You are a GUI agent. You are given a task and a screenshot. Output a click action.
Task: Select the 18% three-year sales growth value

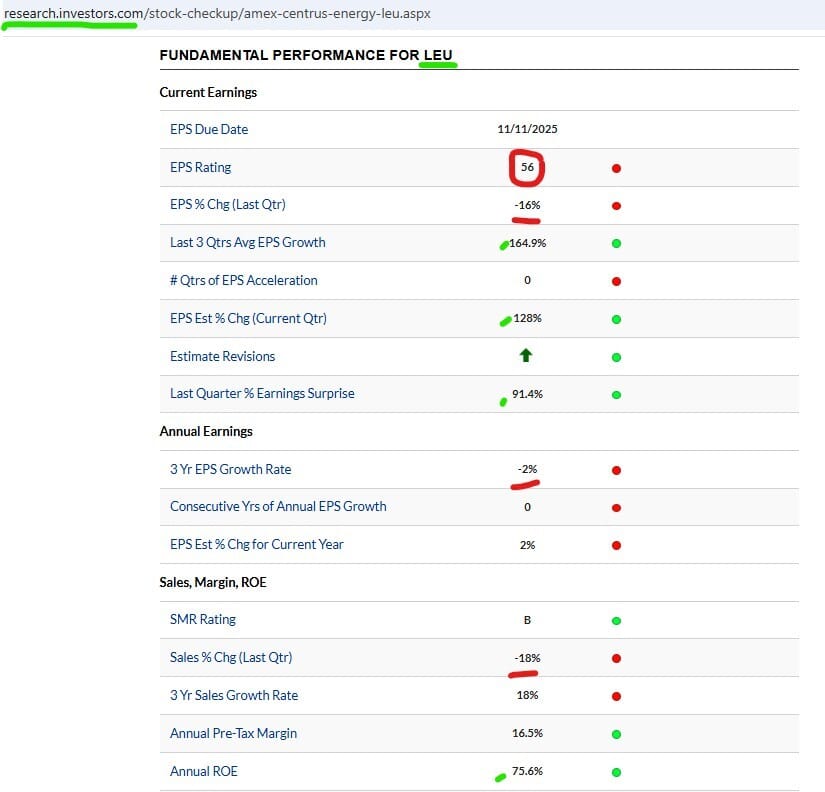(x=527, y=696)
